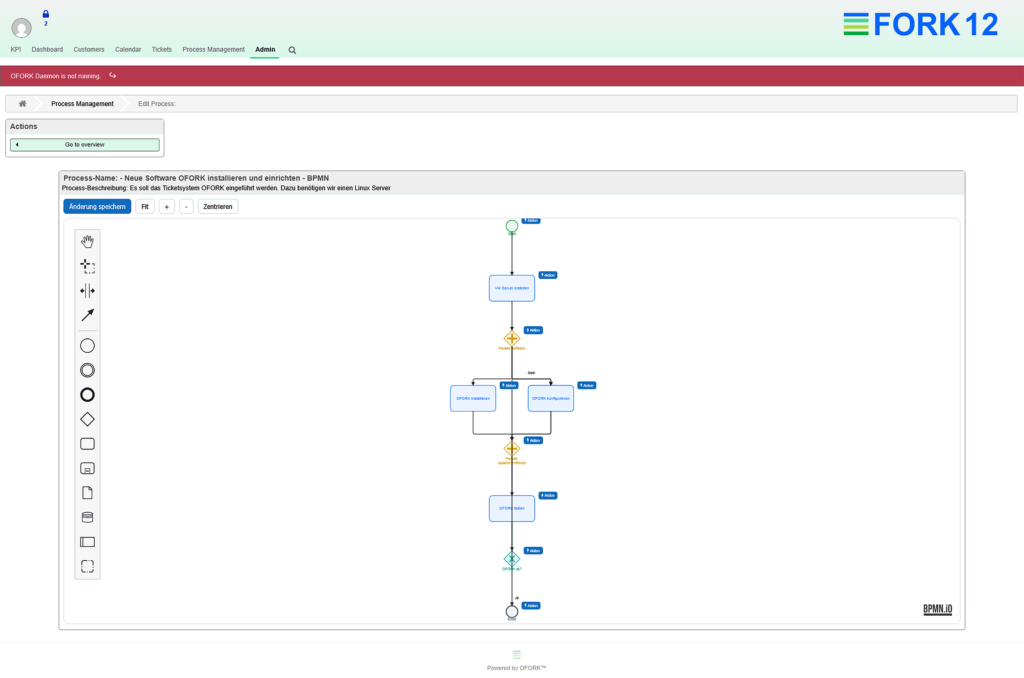The image size is (1024, 678).
Task: Create a data store reference
Action: tap(87, 517)
